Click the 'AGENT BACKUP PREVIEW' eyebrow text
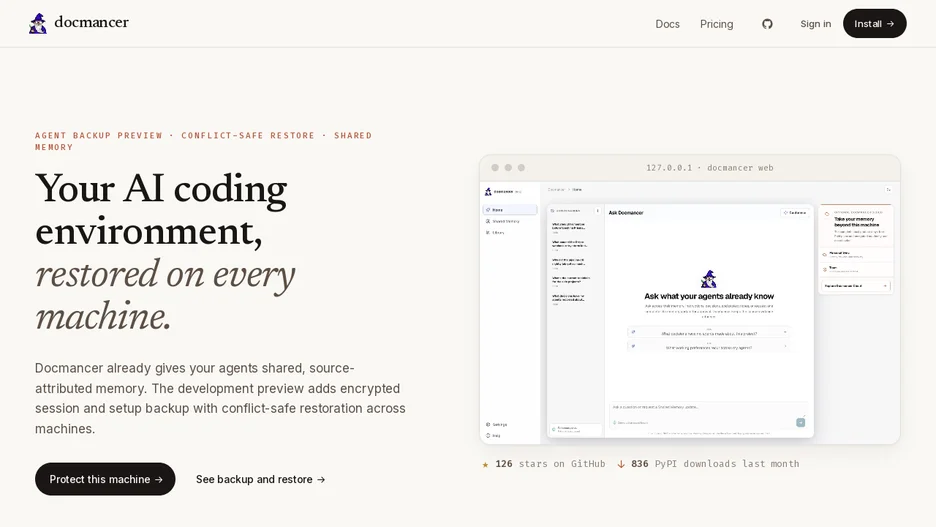Image resolution: width=936 pixels, height=527 pixels. 98,135
